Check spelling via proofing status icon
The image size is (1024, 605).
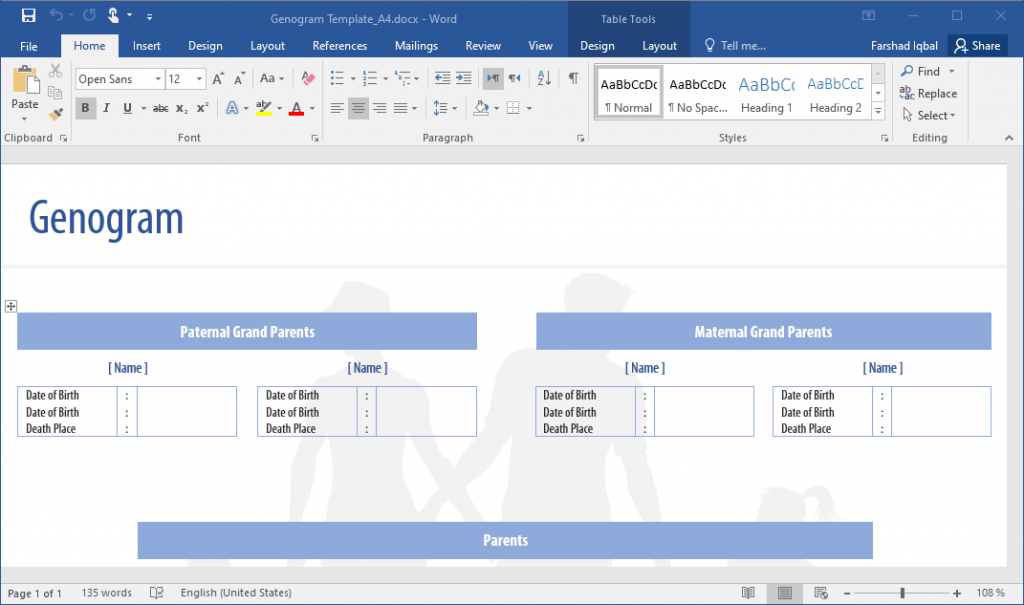tap(157, 592)
